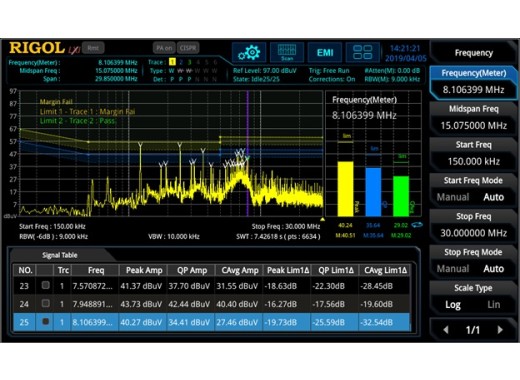Viewport: 520px width, 380px height.
Task: Click Corrections: On readout
Action: coord(332,79)
